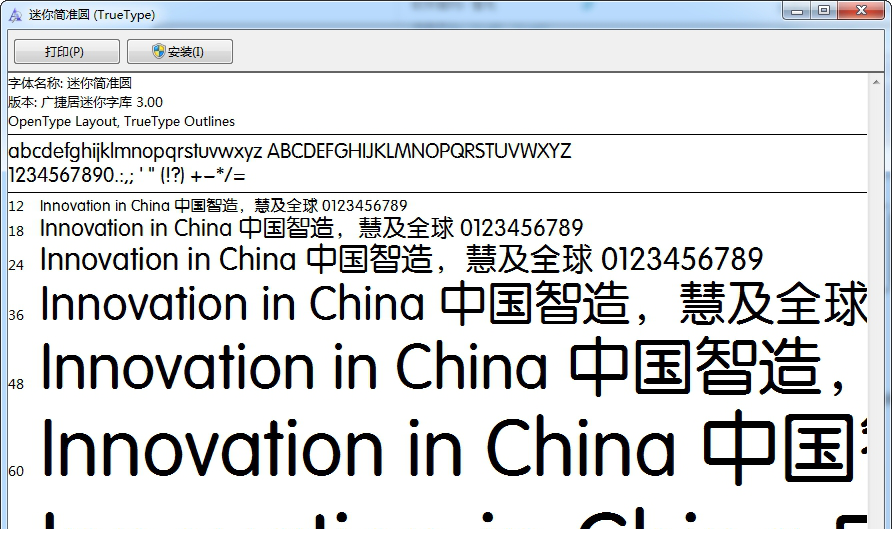Screen dimensions: 892x550
Task: Click the lowercase and uppercase alphabet sample line
Action: [x=290, y=151]
